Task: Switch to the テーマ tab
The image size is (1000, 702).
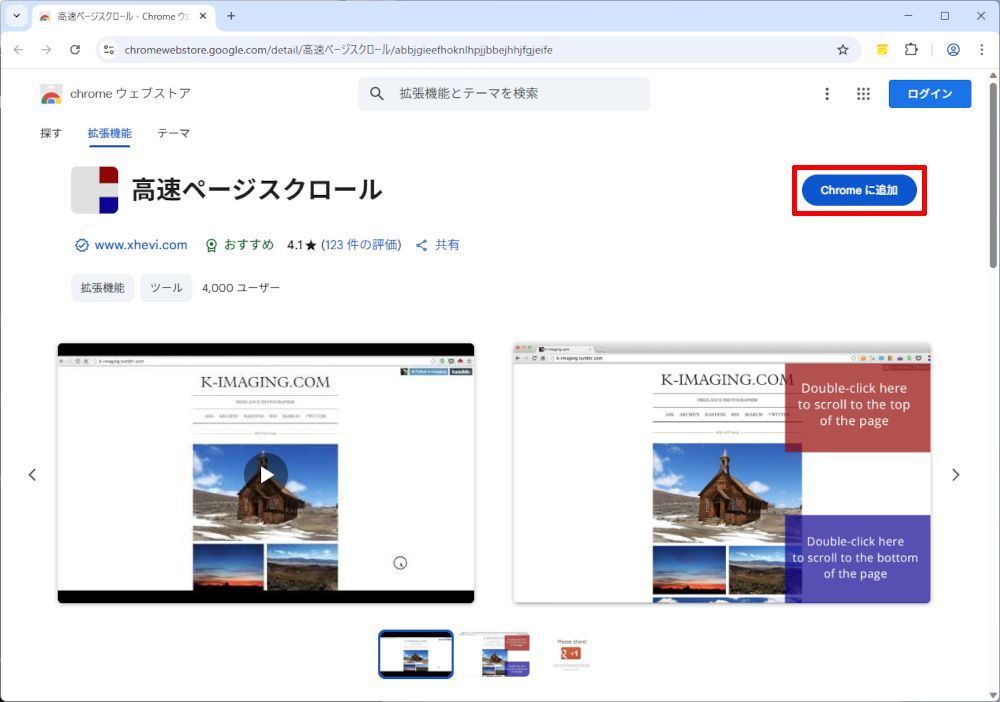Action: pos(173,133)
